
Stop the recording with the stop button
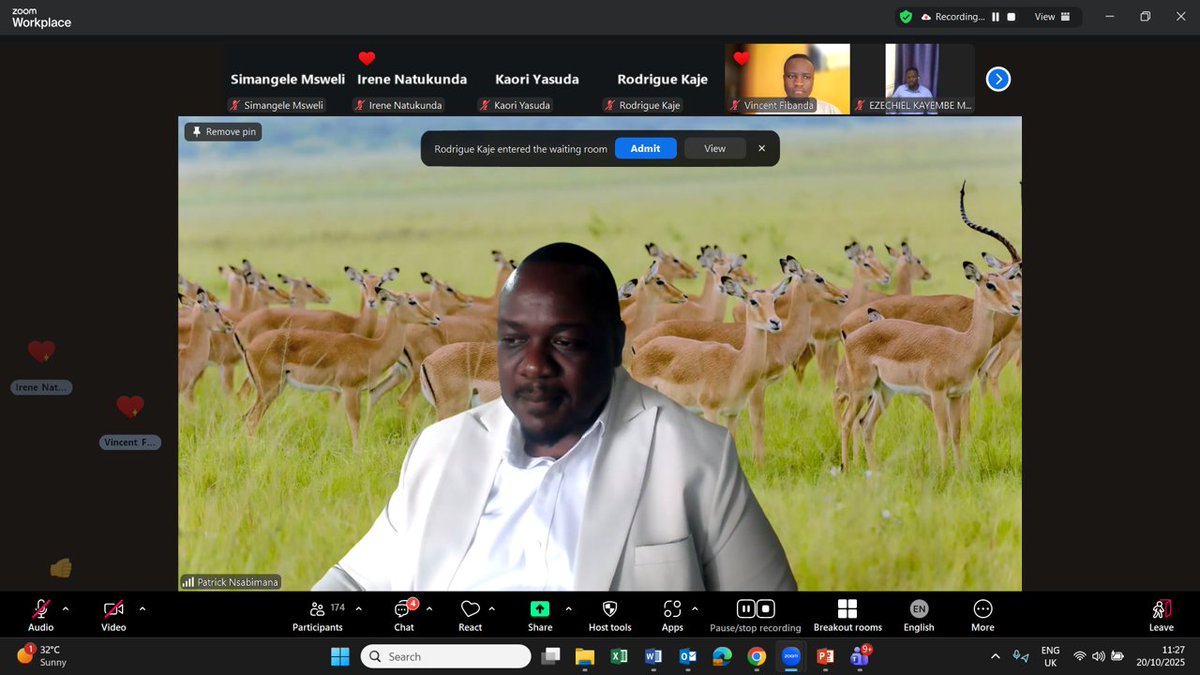click(1012, 16)
